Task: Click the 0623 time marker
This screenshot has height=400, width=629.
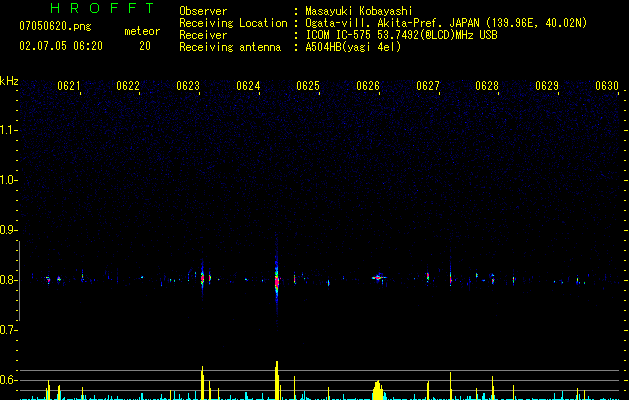Action: point(188,86)
